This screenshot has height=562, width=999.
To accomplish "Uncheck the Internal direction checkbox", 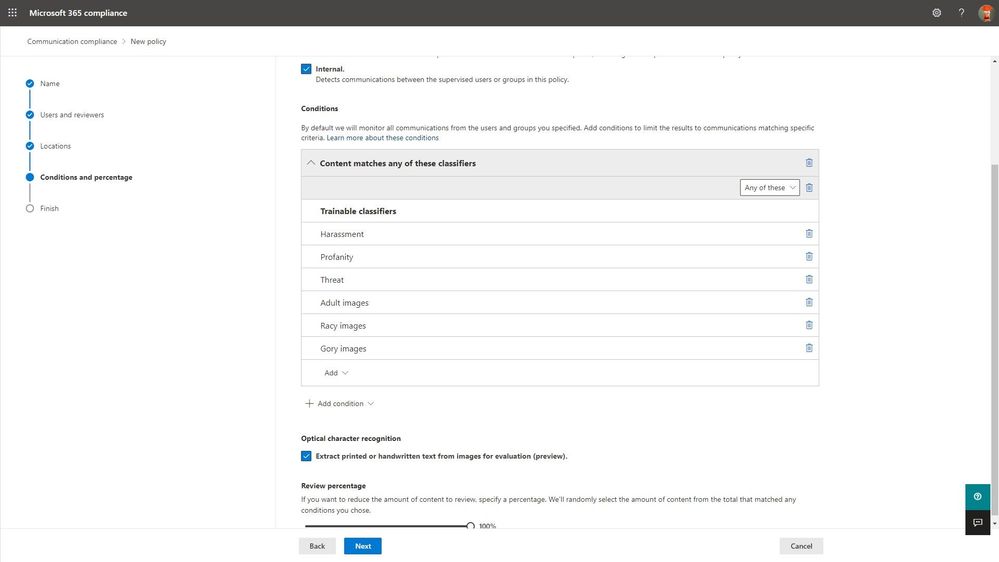I will pyautogui.click(x=306, y=69).
